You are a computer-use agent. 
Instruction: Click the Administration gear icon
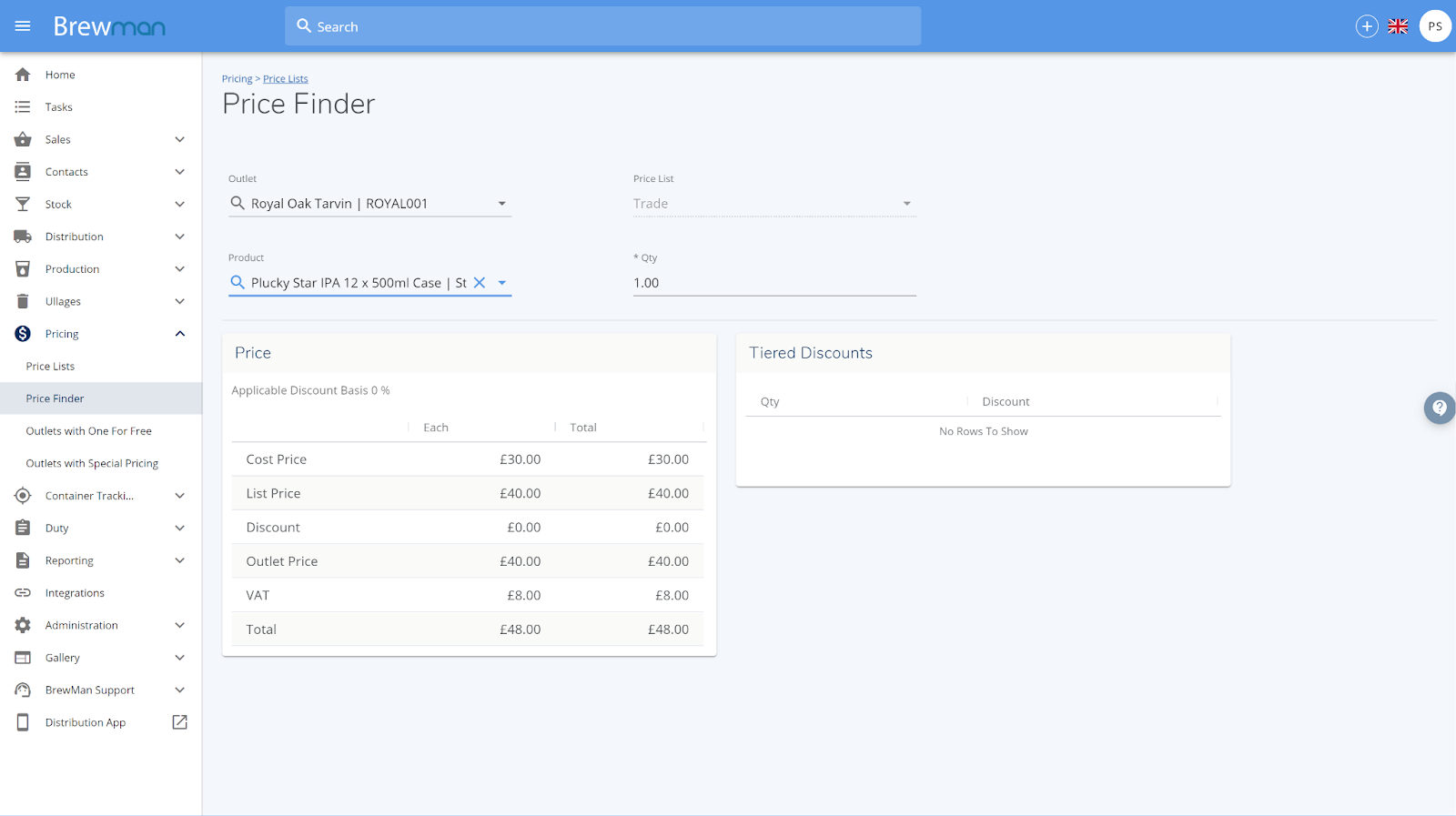click(23, 625)
